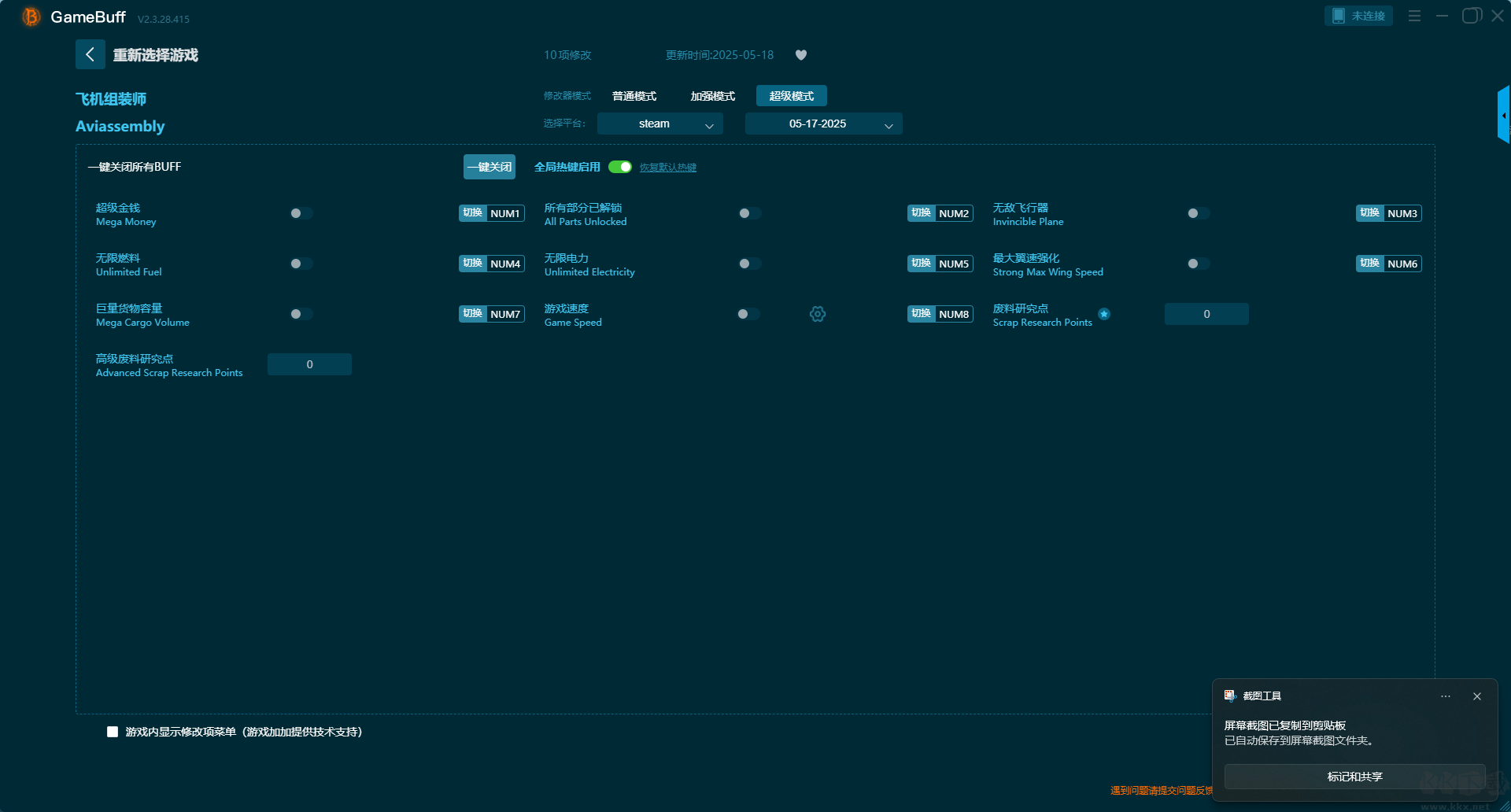Expand the blue side panel arrow
1511x812 pixels.
(1504, 115)
